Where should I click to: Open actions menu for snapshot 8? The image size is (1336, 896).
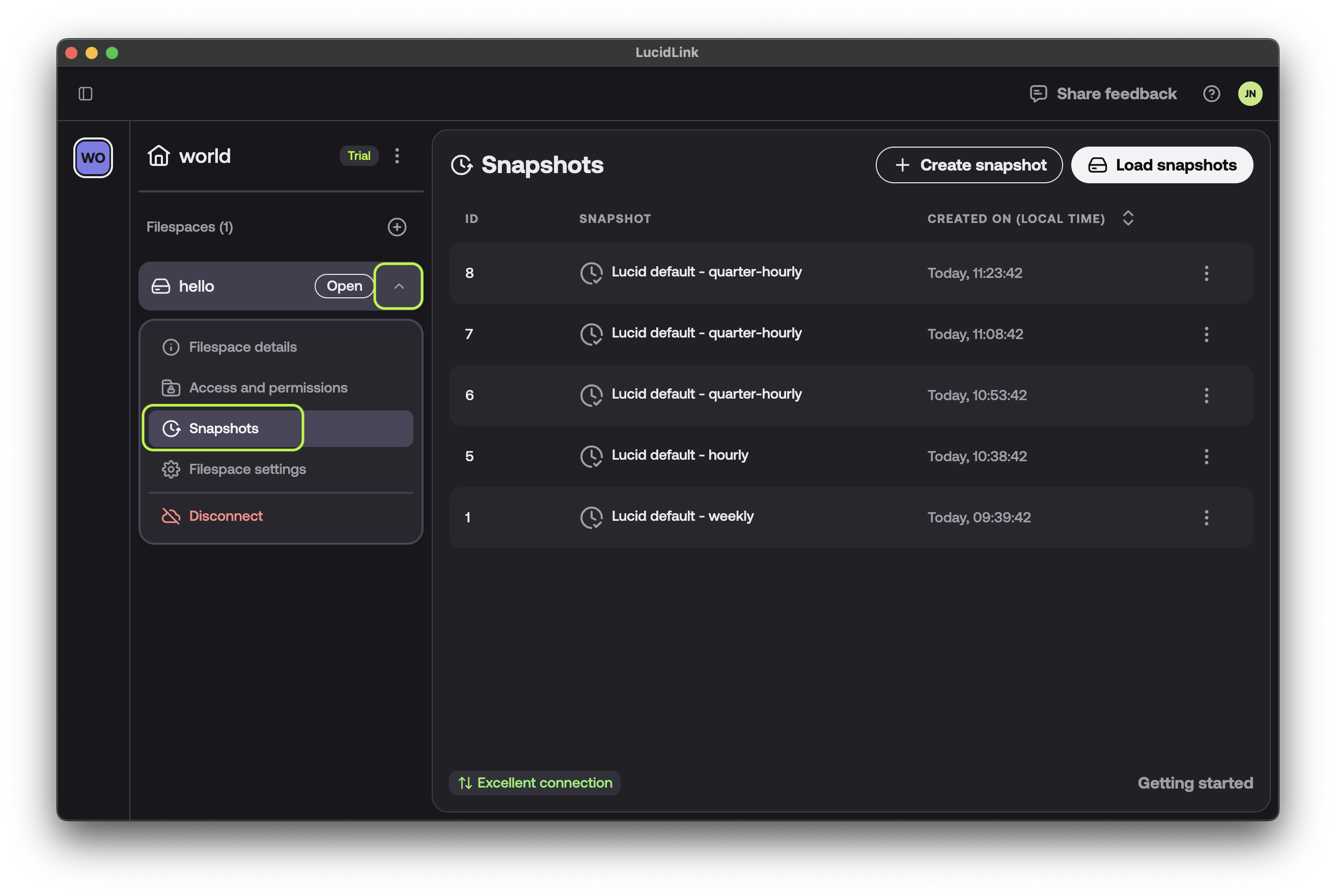pos(1206,273)
